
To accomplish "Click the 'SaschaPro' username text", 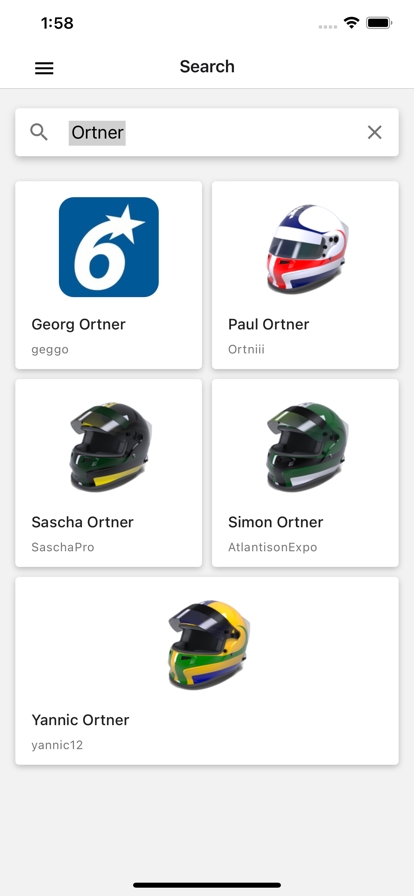I will coord(63,547).
